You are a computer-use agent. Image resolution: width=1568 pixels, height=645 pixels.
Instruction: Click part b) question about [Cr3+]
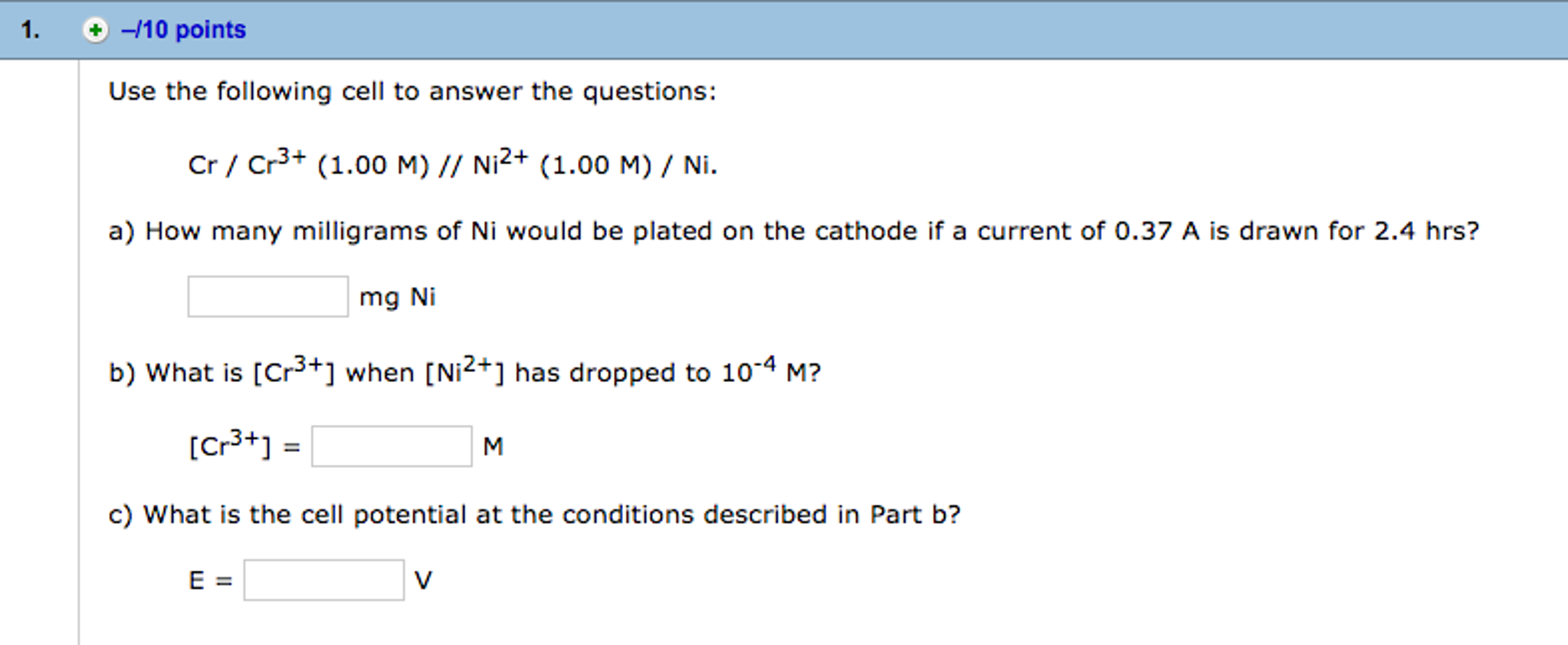point(464,372)
